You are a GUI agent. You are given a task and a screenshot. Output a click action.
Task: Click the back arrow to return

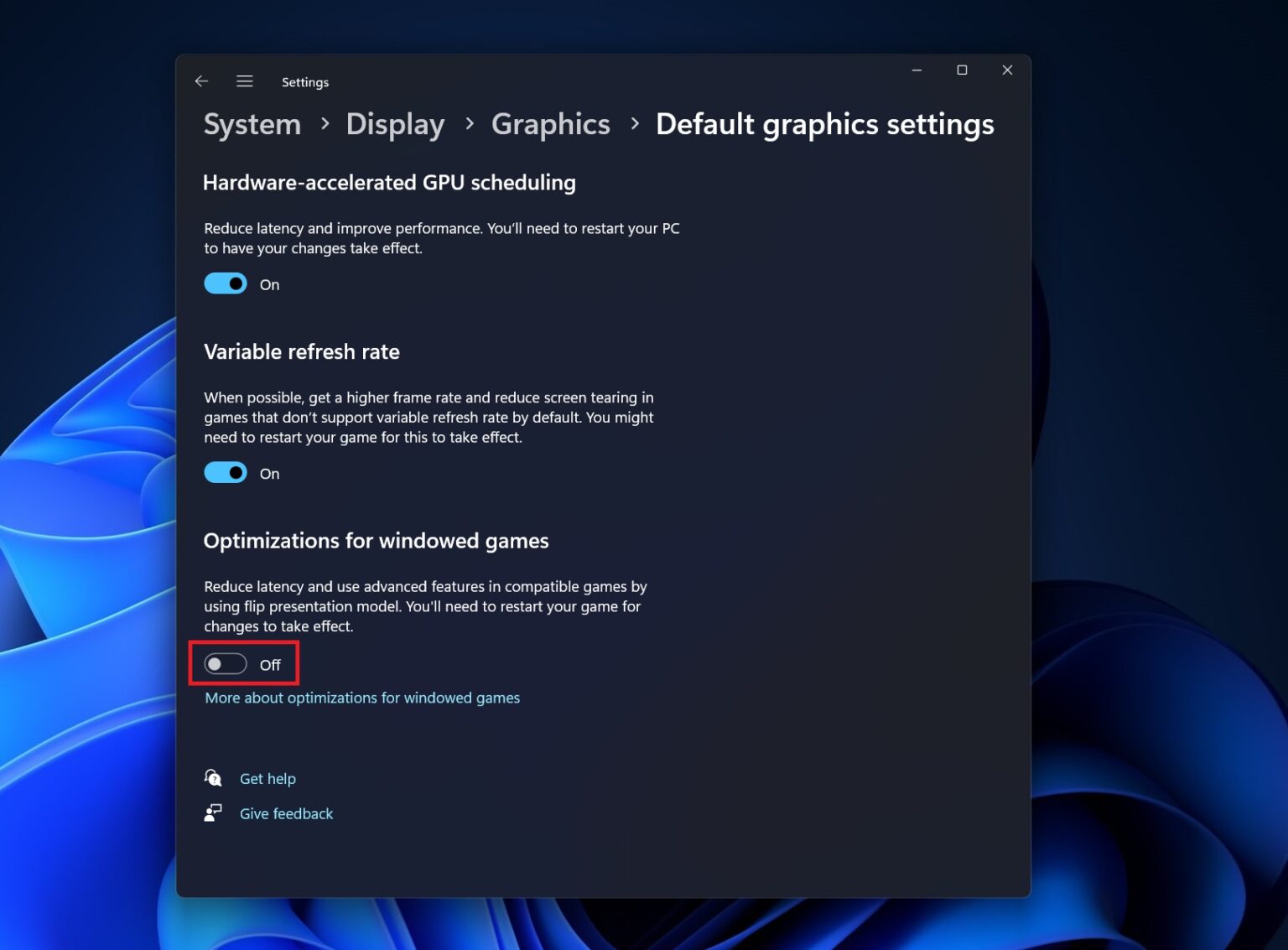tap(201, 80)
